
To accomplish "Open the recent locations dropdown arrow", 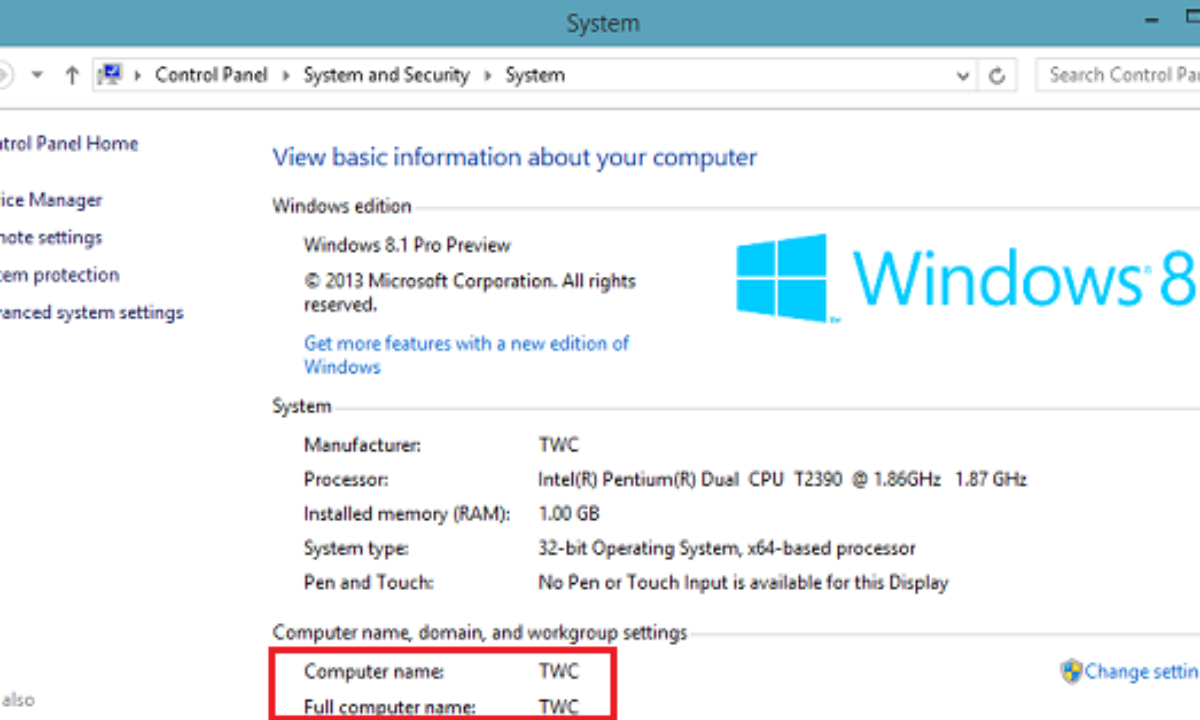I will point(38,75).
